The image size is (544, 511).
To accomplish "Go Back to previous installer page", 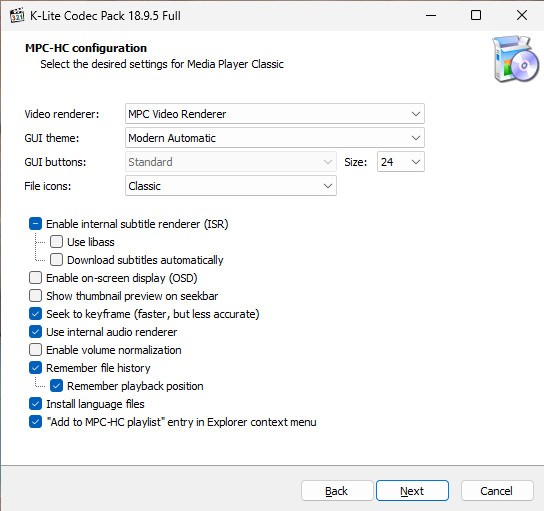I will 337,491.
